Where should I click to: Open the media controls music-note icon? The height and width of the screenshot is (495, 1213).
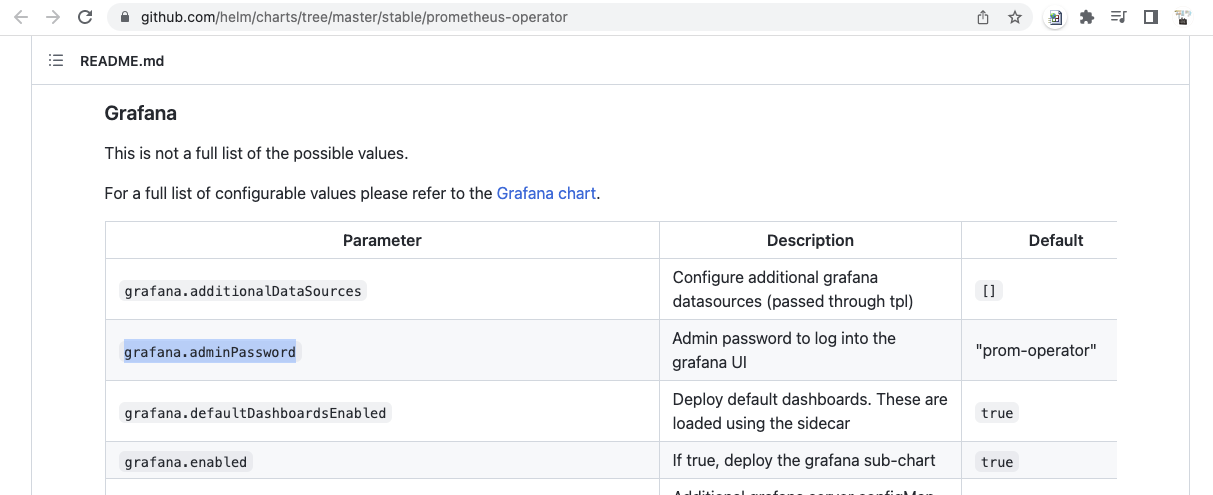(1119, 17)
